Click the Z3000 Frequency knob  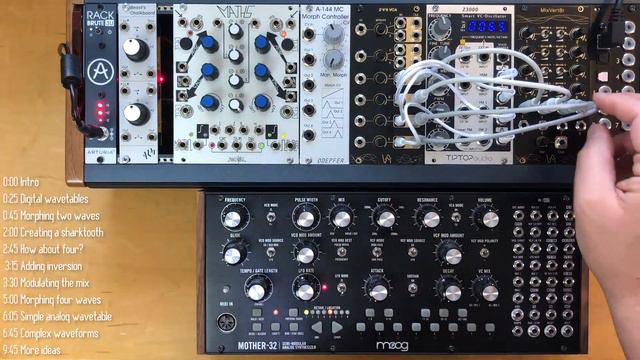pyautogui.click(x=440, y=27)
